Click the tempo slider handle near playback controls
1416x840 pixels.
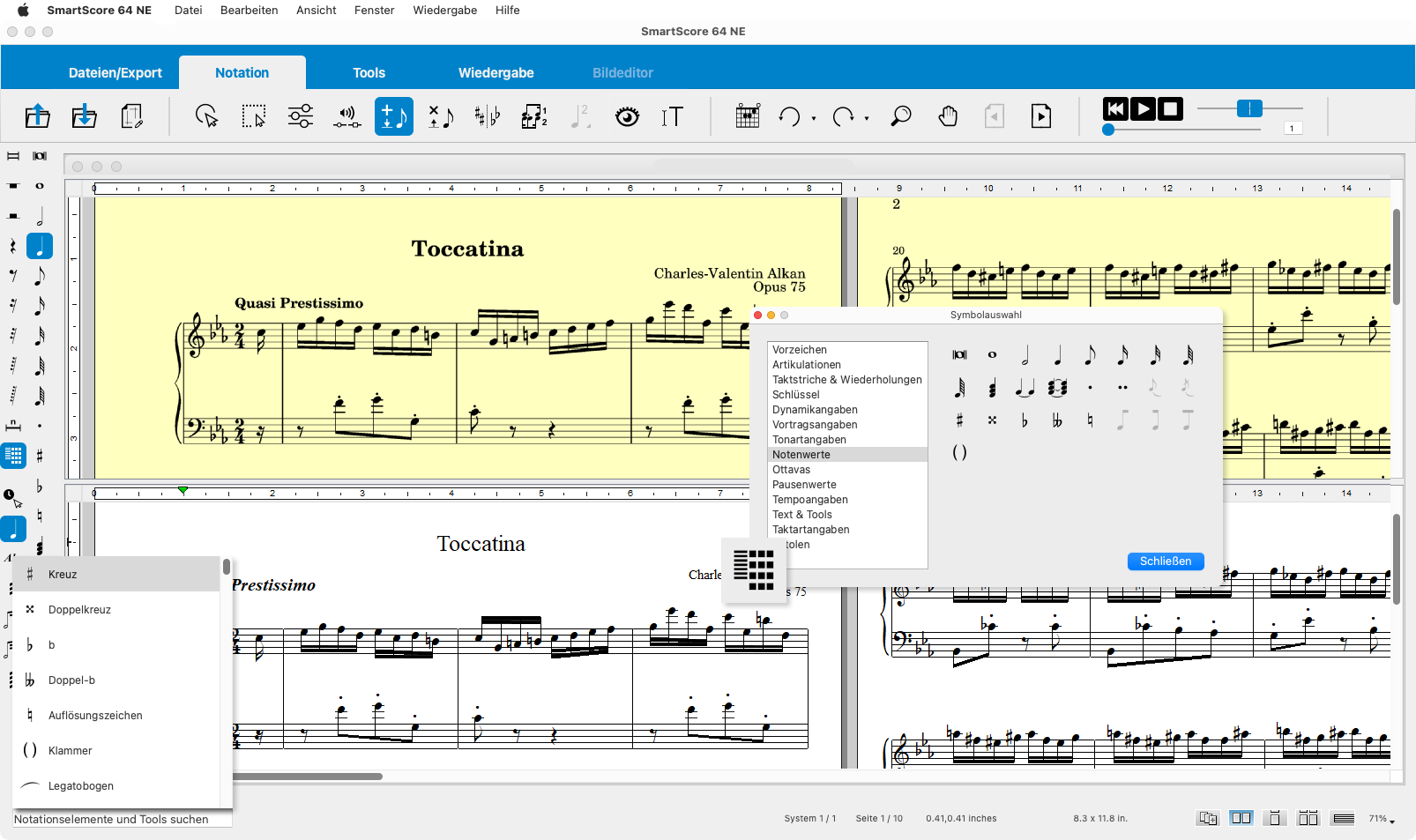(x=1249, y=108)
